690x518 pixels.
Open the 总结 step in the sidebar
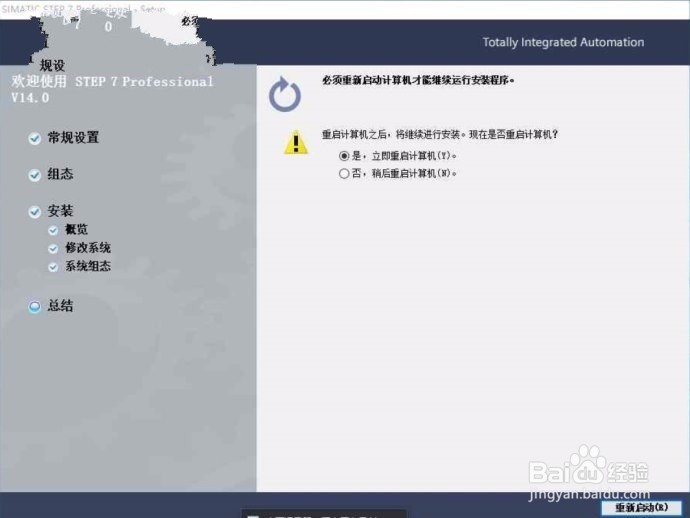[60, 306]
